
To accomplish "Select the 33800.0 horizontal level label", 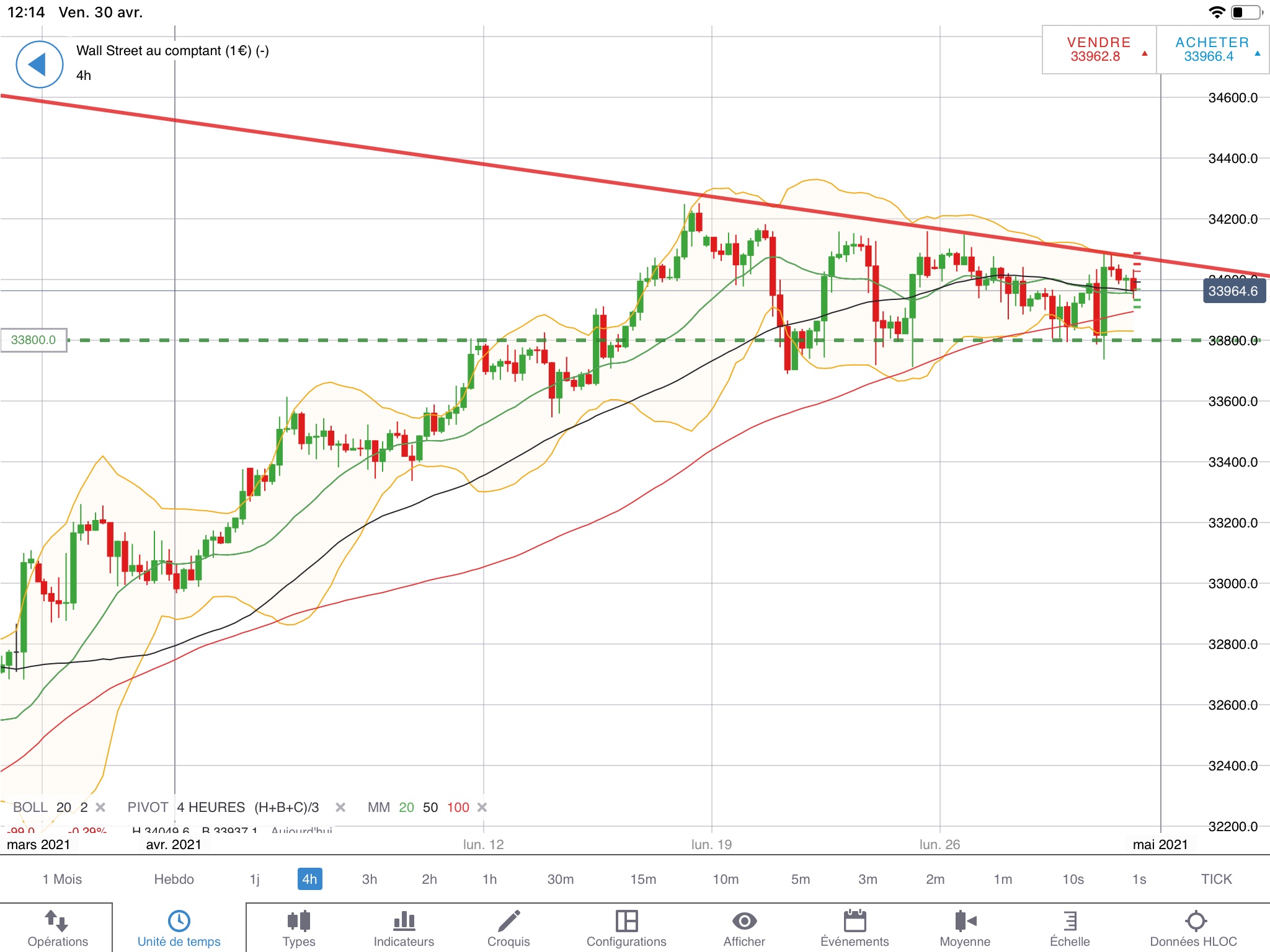I will 33,340.
